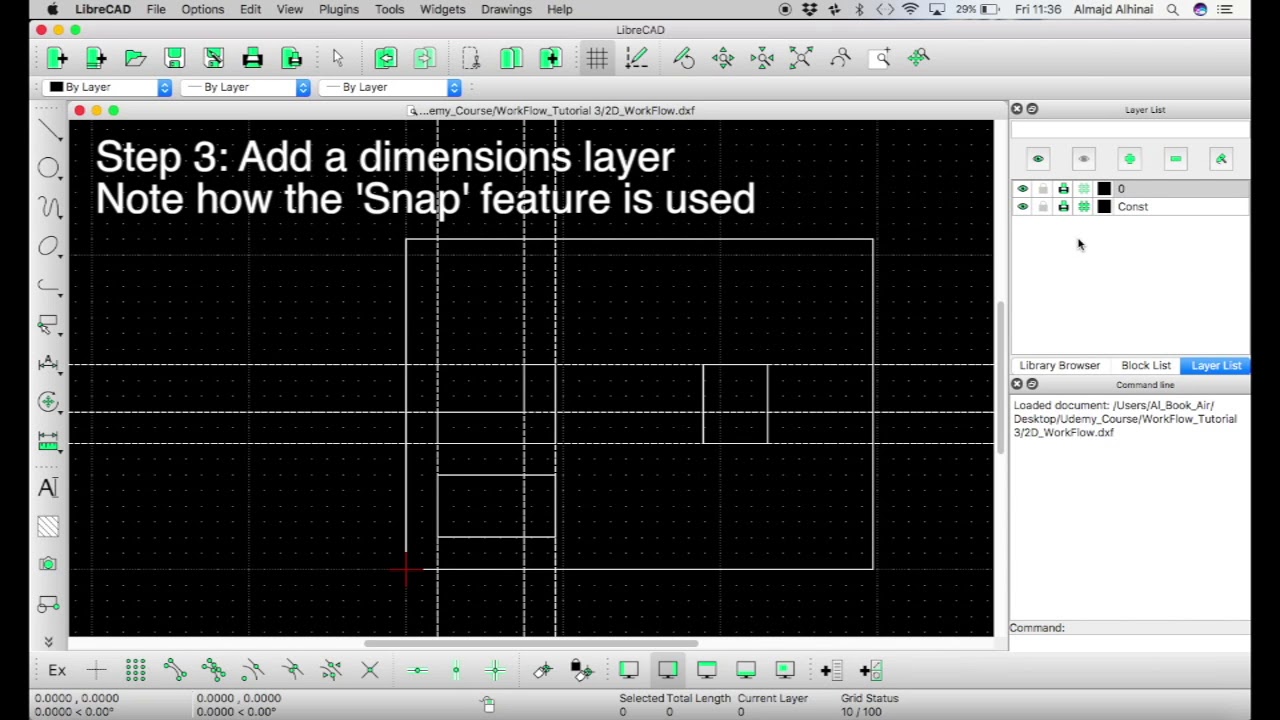Image resolution: width=1280 pixels, height=720 pixels.
Task: Switch to the Library Browser tab
Action: pos(1059,366)
